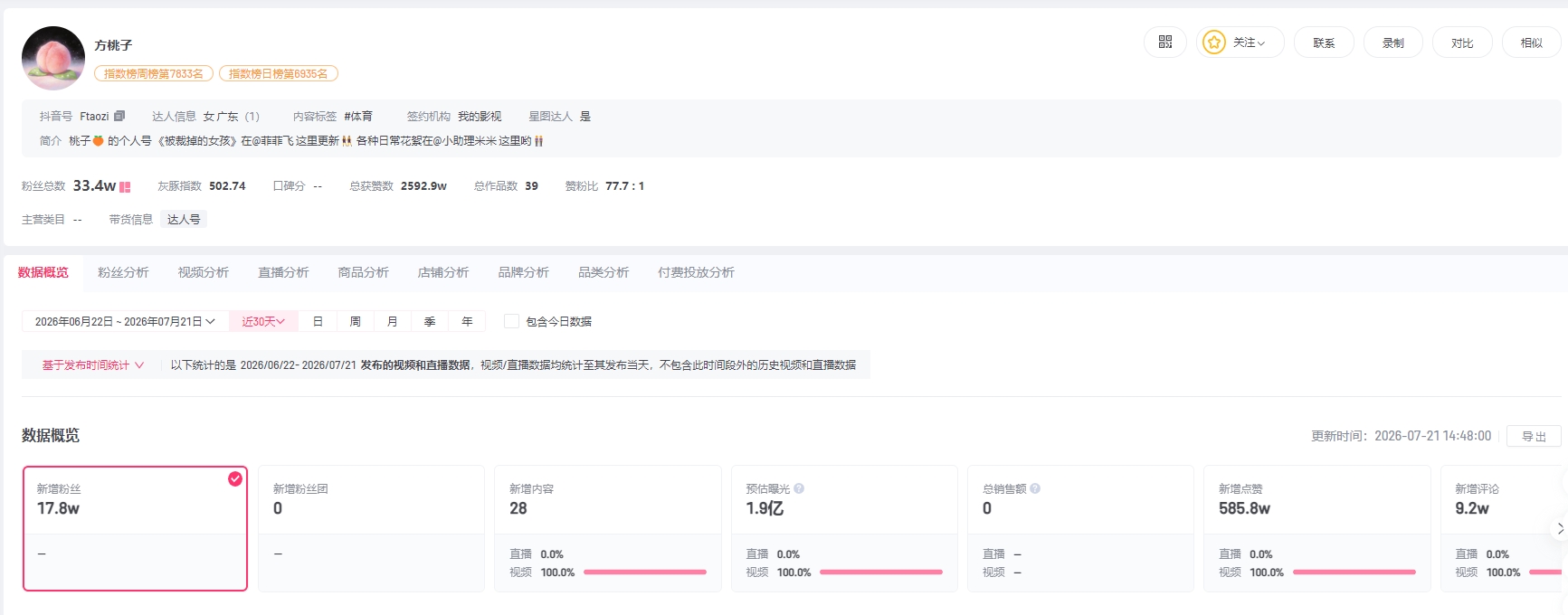Select the 新增粉丝 data card
This screenshot has height=615, width=1568.
click(135, 528)
